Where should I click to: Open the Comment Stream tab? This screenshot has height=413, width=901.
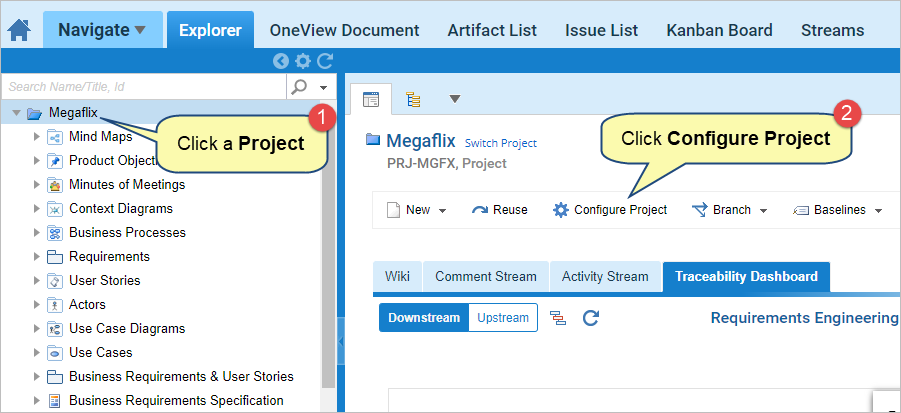click(x=486, y=277)
